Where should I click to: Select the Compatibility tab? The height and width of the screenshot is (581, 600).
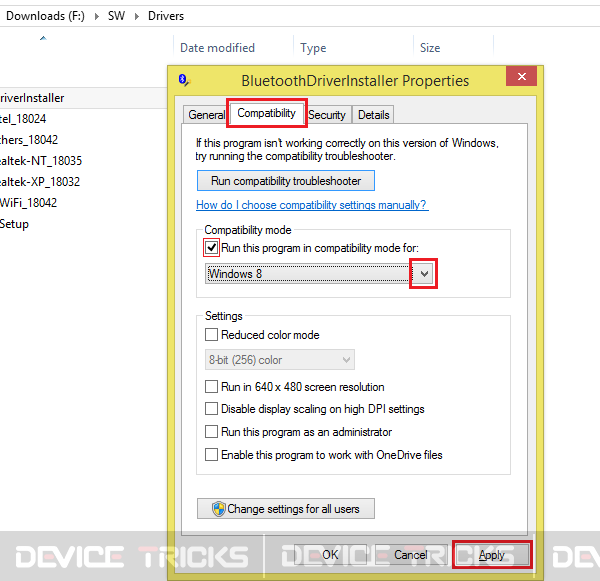pyautogui.click(x=266, y=113)
